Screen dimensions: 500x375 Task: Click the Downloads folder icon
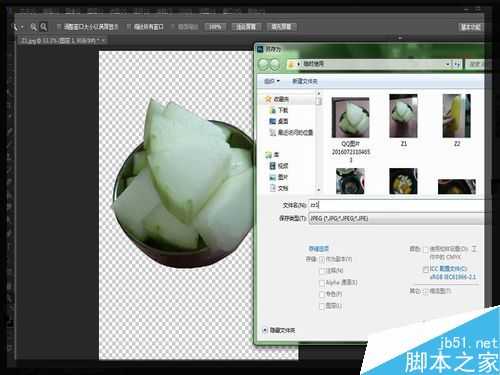(x=273, y=110)
